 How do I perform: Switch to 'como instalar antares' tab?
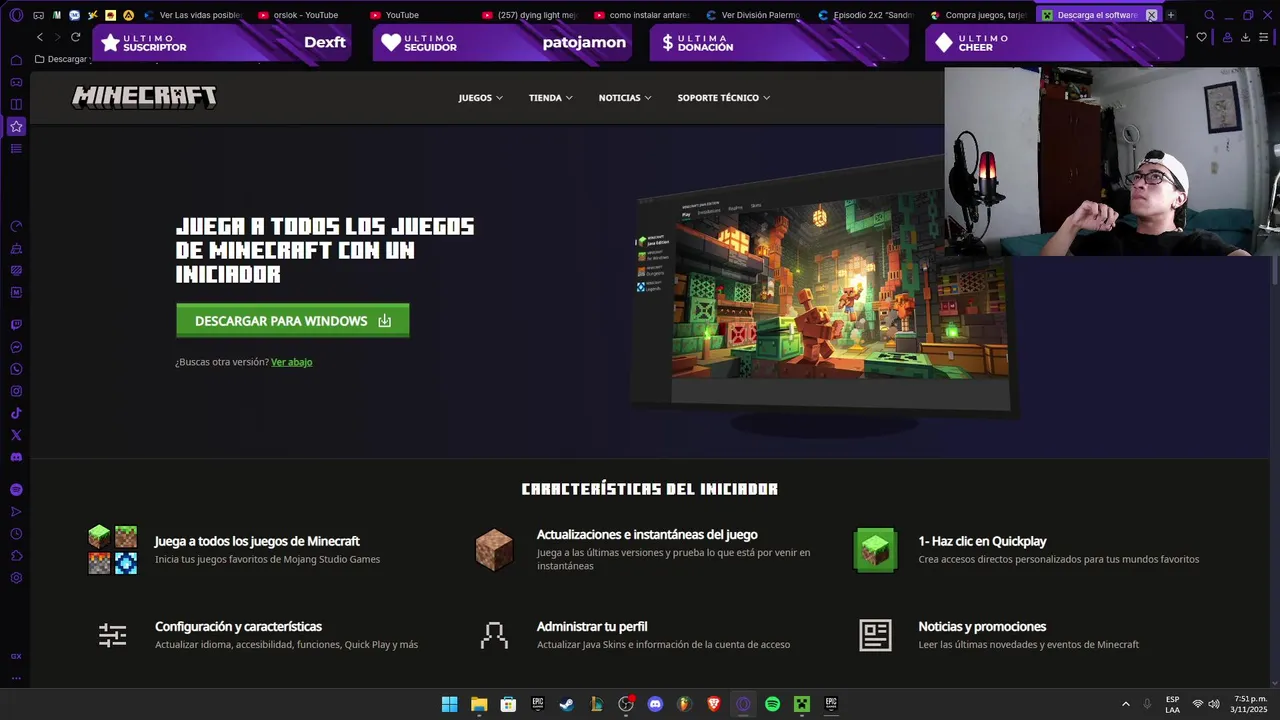coord(641,15)
